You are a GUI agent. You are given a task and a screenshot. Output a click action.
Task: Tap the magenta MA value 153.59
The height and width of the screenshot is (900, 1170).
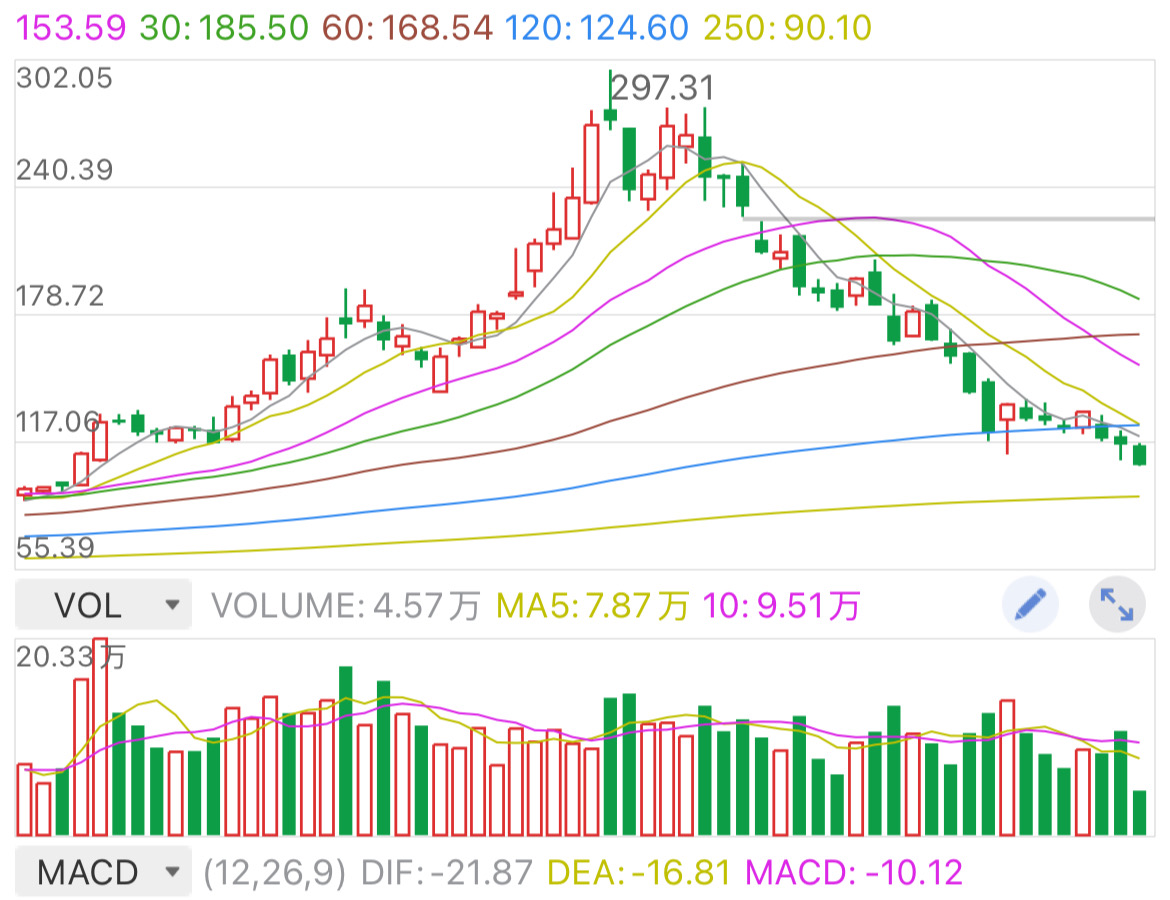click(71, 28)
